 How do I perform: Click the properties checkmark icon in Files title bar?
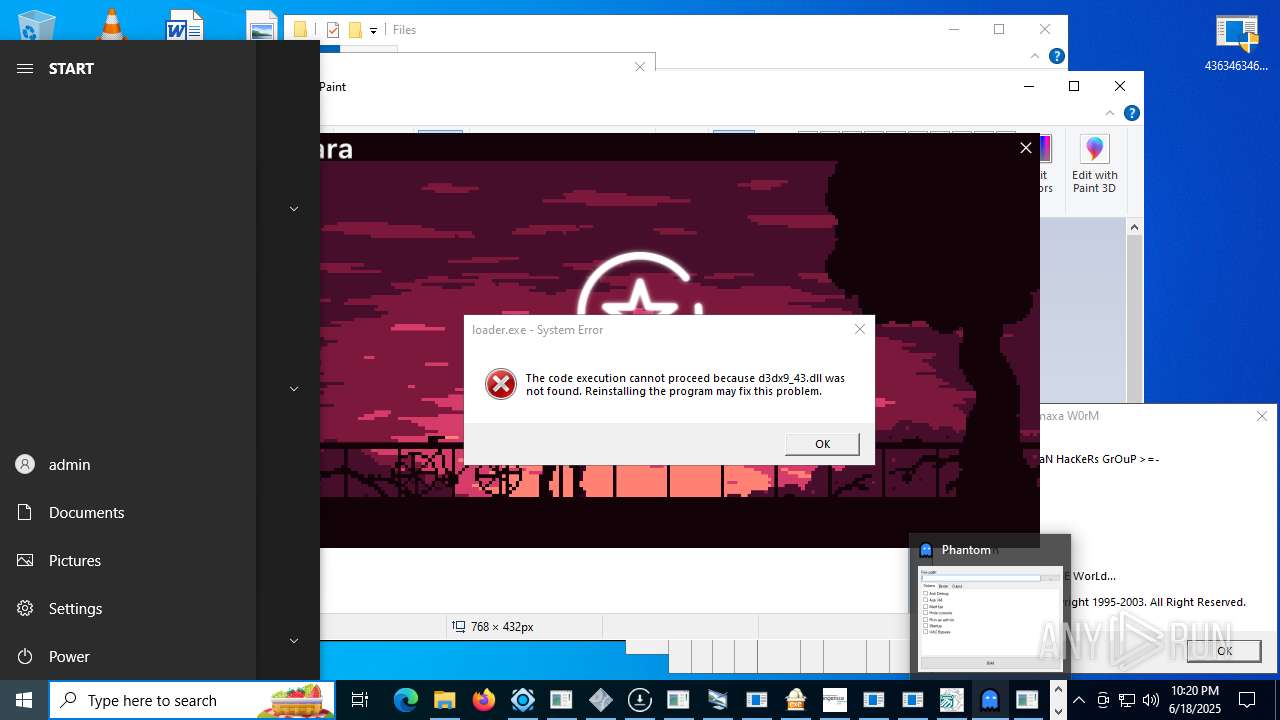(333, 30)
